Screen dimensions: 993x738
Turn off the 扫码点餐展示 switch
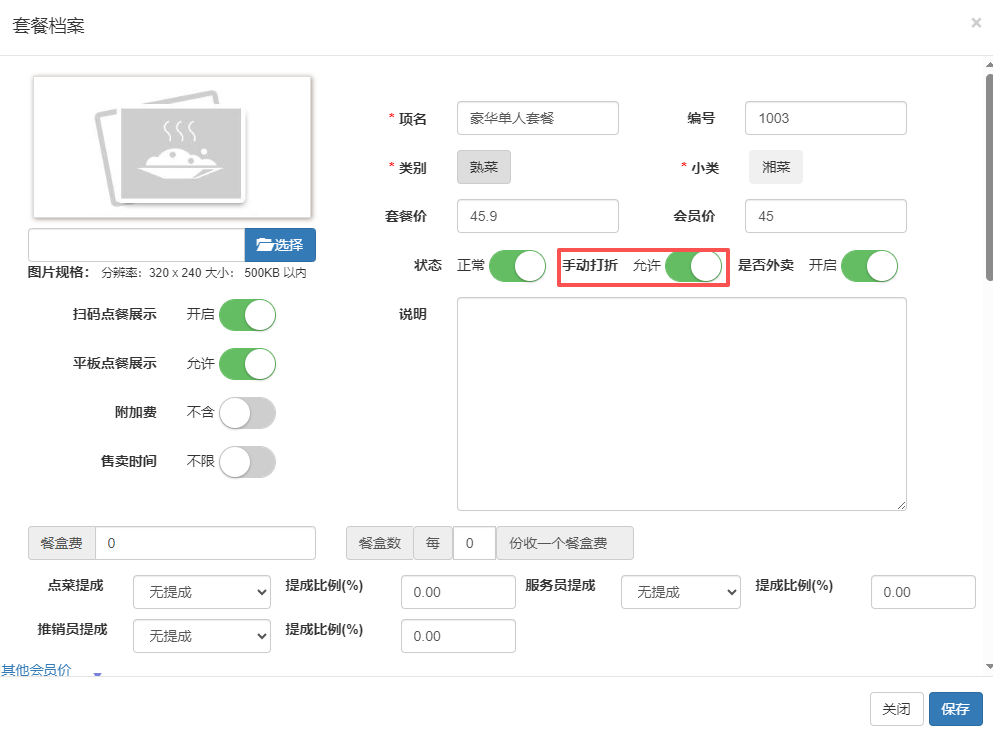(x=247, y=315)
